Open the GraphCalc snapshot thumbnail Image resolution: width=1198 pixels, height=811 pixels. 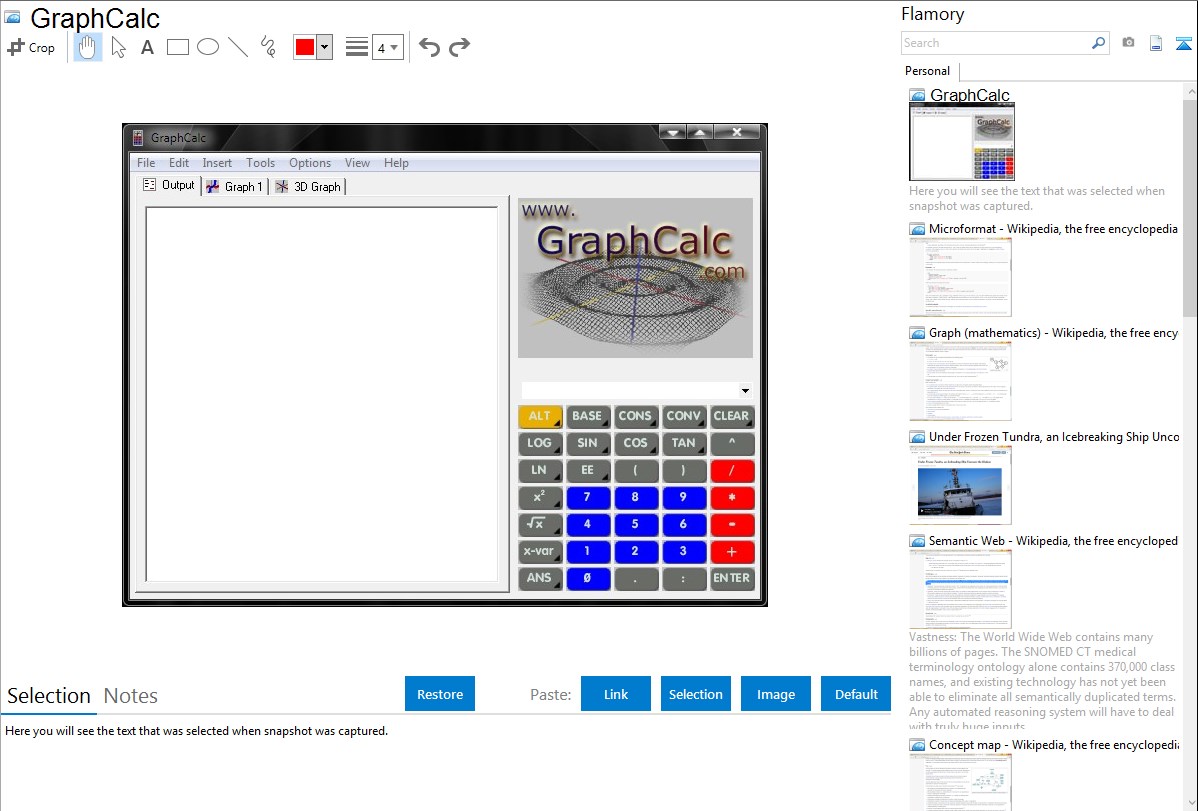coord(962,142)
